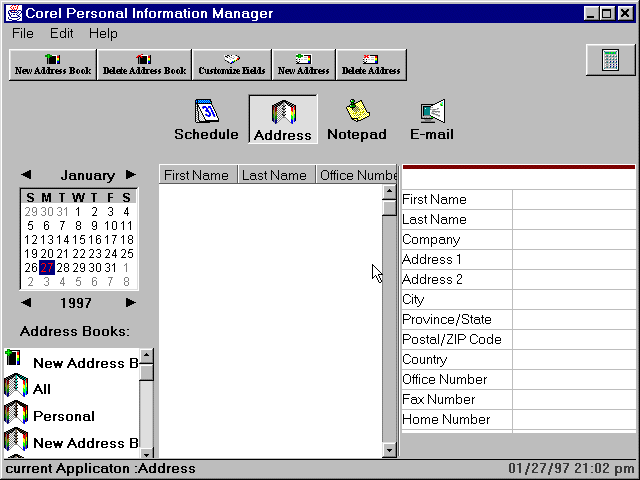640x480 pixels.
Task: Select New Address B with plus icon
Action: [72, 361]
